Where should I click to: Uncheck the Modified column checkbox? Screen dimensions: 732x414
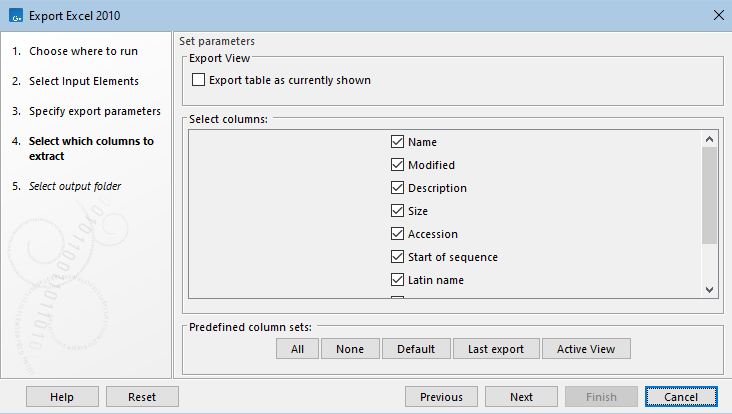pyautogui.click(x=397, y=165)
